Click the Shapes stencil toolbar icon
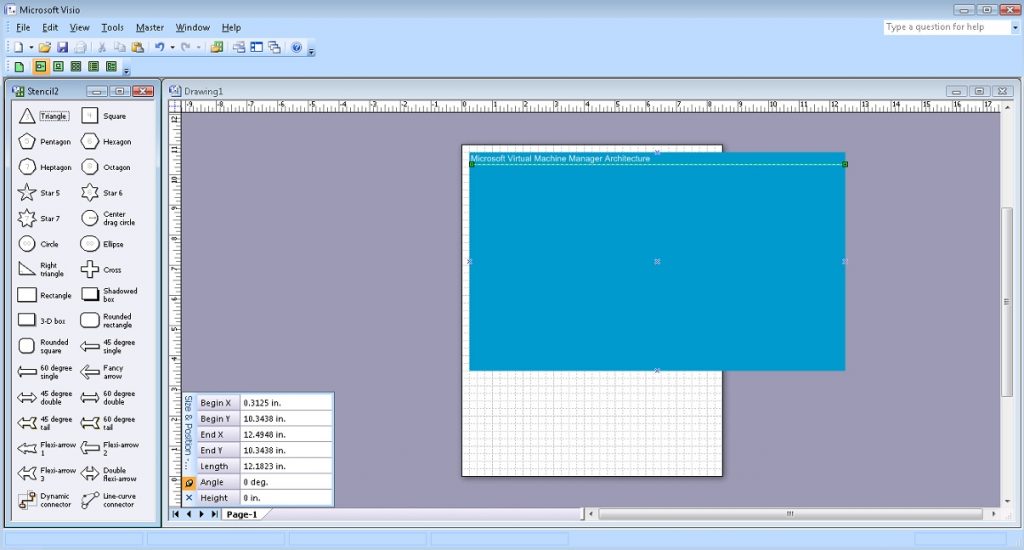This screenshot has height=550, width=1024. point(217,47)
